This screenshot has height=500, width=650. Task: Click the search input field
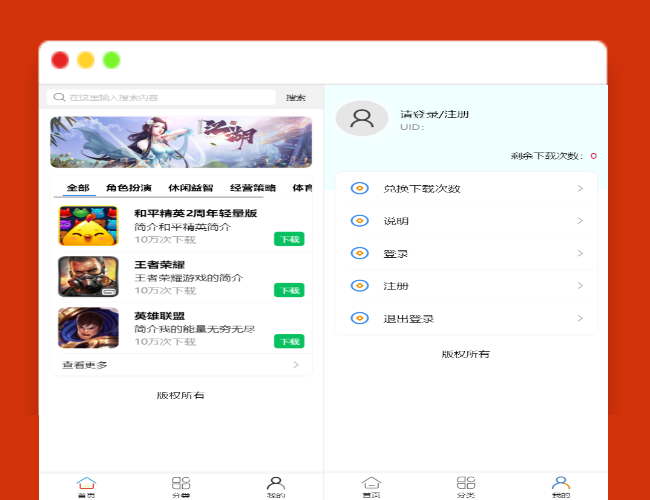[x=161, y=97]
